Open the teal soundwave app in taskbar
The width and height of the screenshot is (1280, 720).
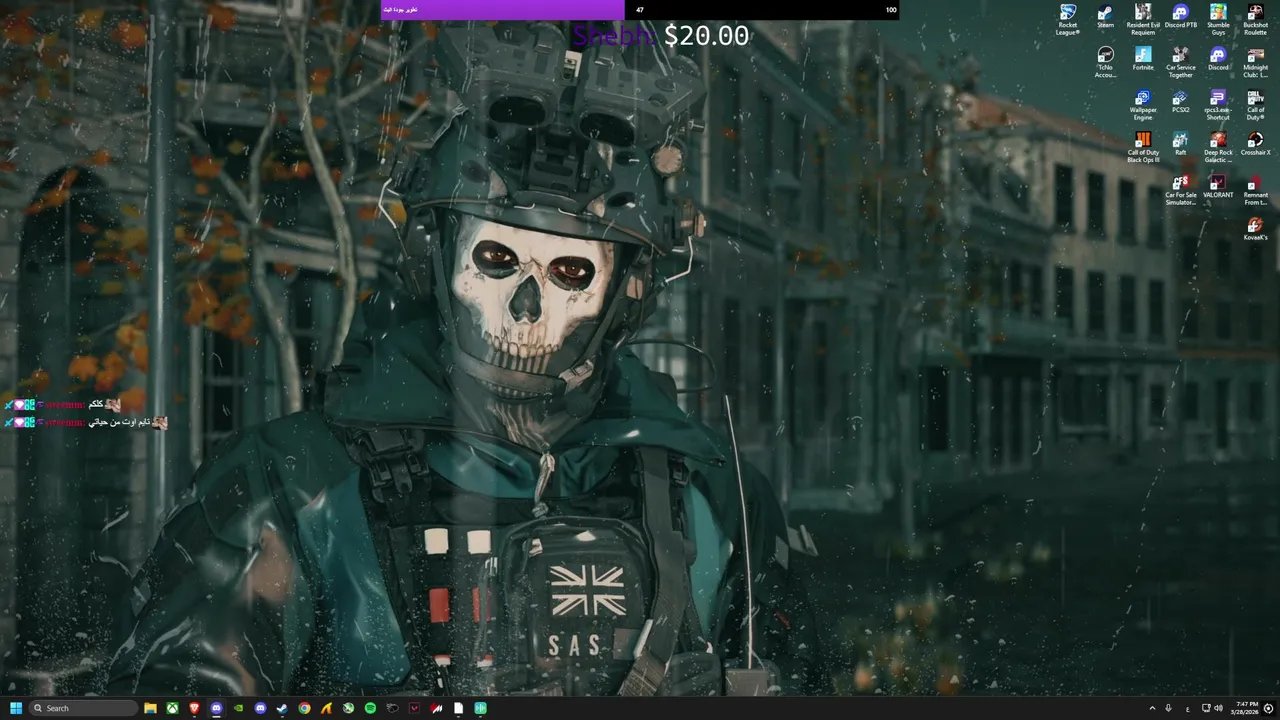tap(480, 708)
